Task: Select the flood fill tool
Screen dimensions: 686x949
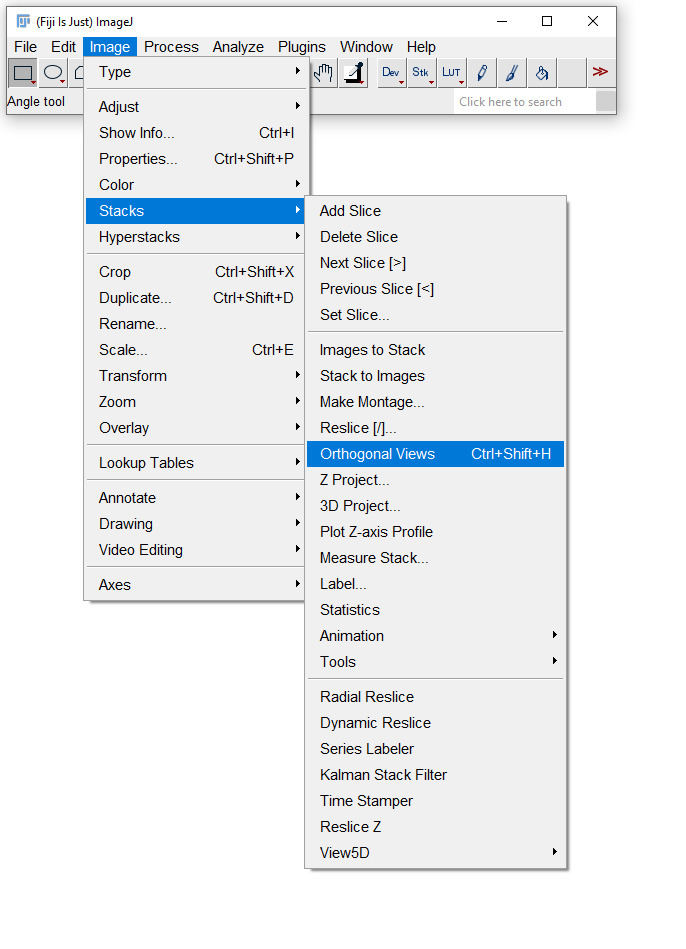Action: click(x=542, y=72)
